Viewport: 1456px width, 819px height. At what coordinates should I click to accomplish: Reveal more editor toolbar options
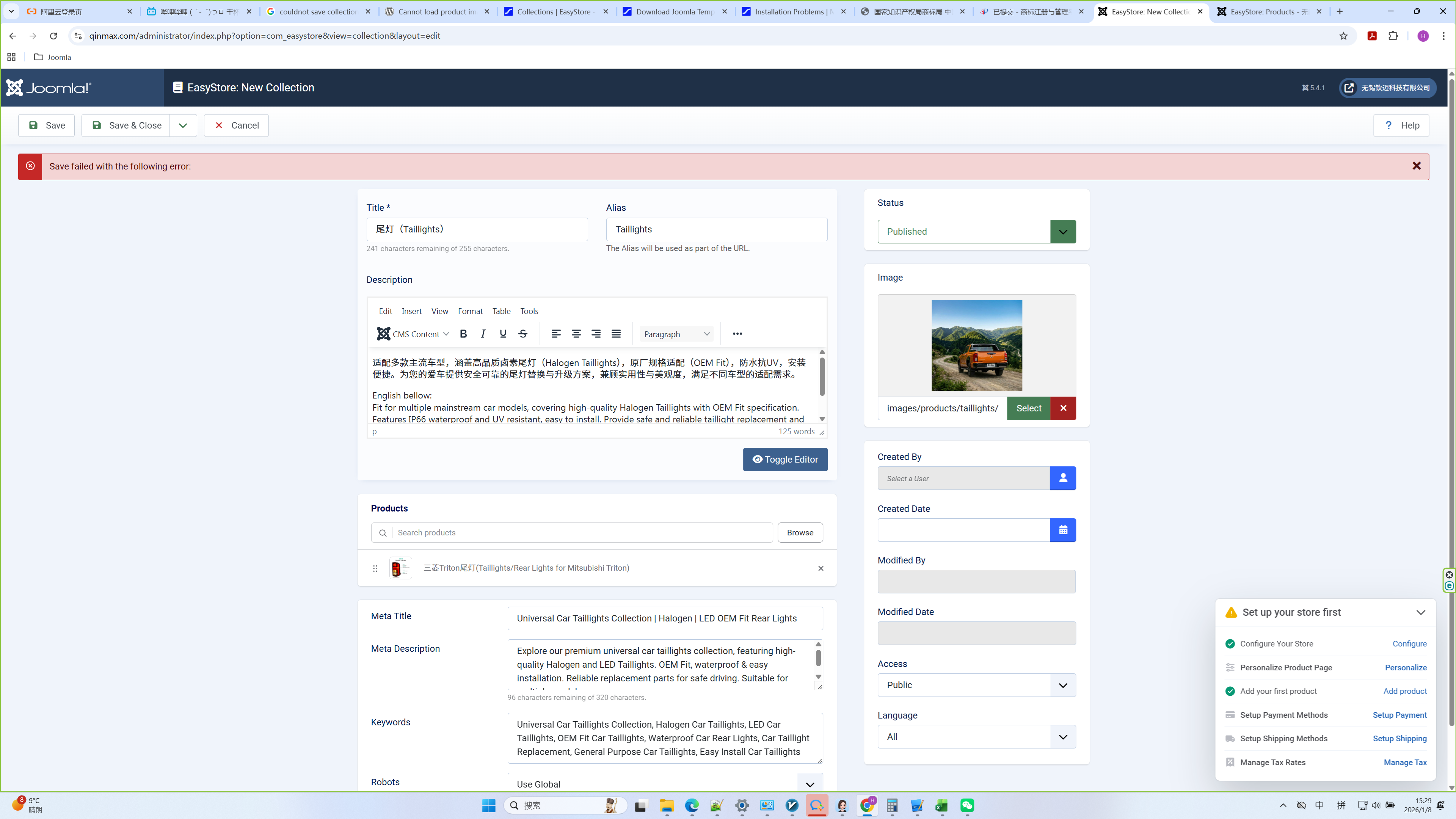(x=737, y=334)
